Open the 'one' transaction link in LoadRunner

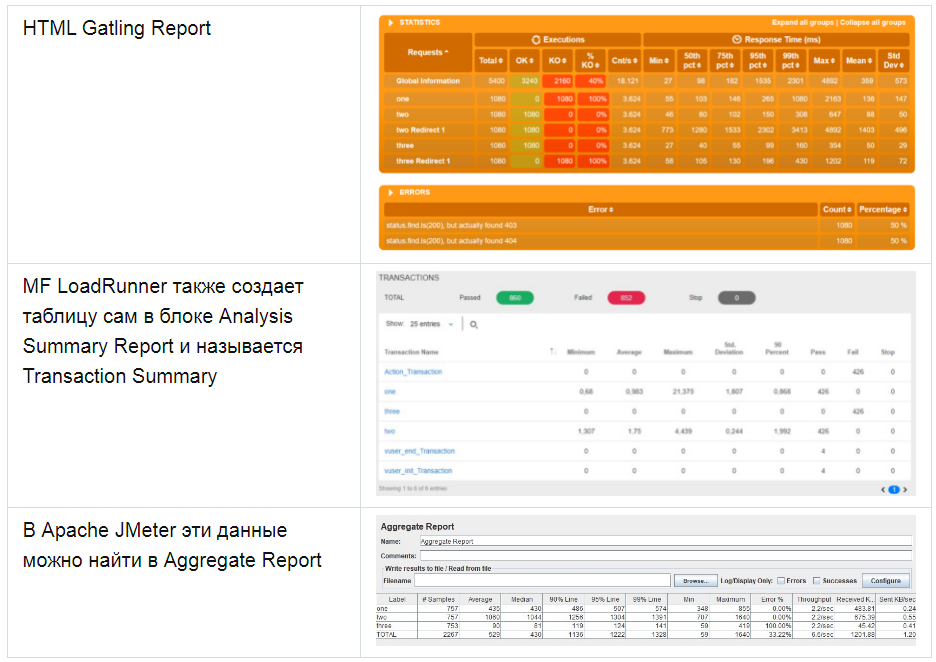pyautogui.click(x=390, y=392)
